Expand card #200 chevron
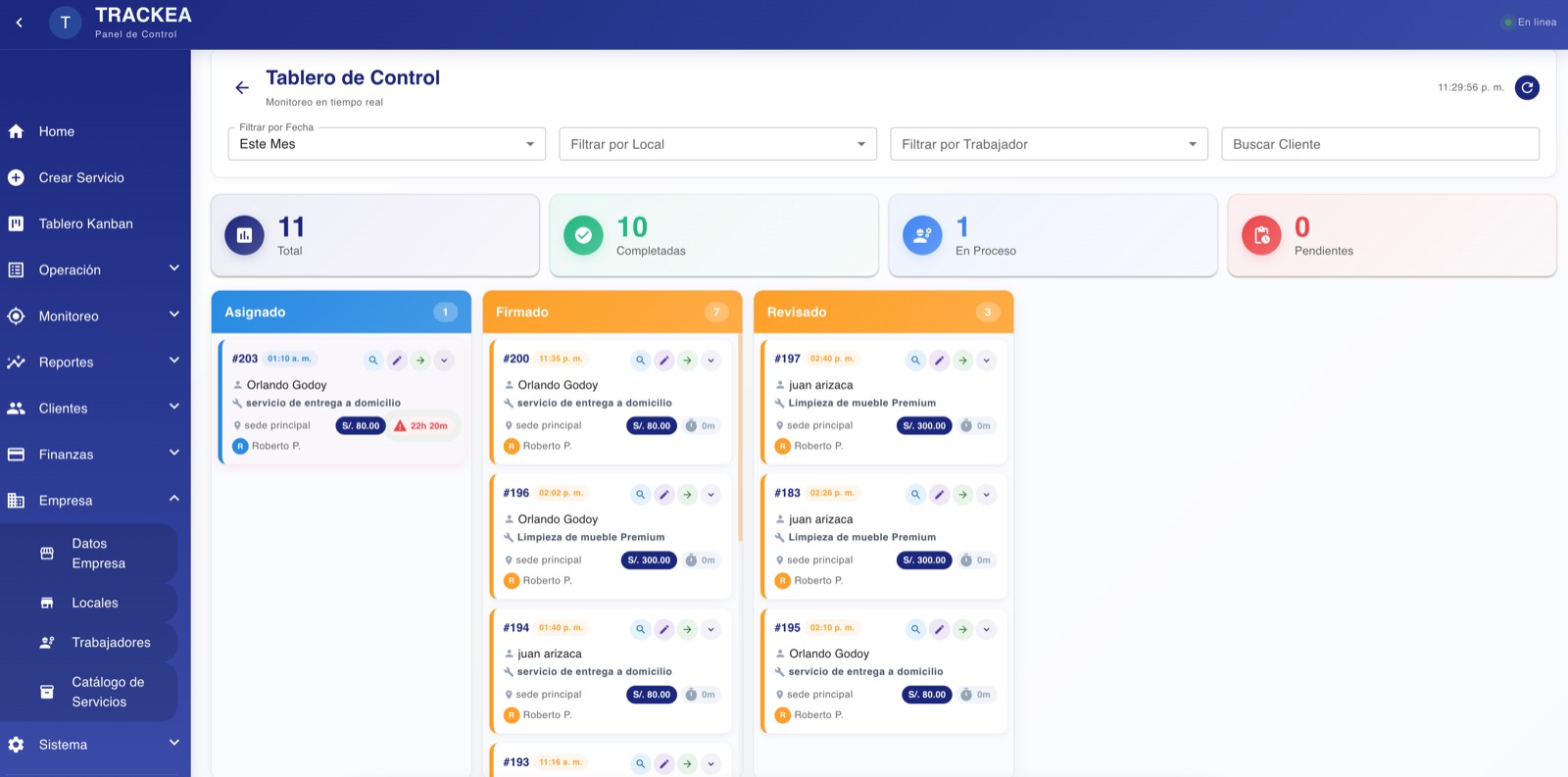Viewport: 1568px width, 777px height. click(x=711, y=361)
